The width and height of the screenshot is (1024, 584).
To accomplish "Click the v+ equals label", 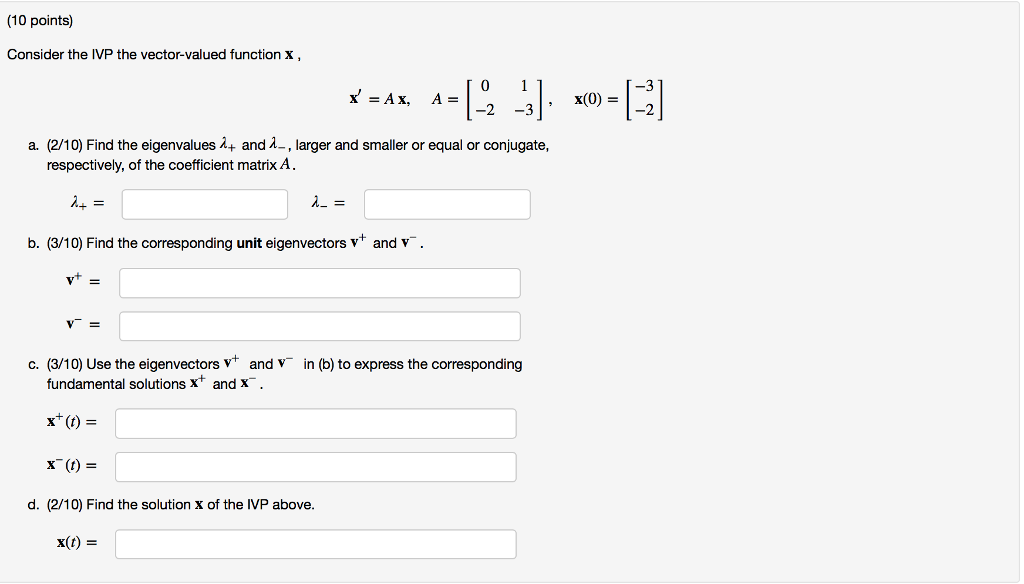I will [79, 282].
